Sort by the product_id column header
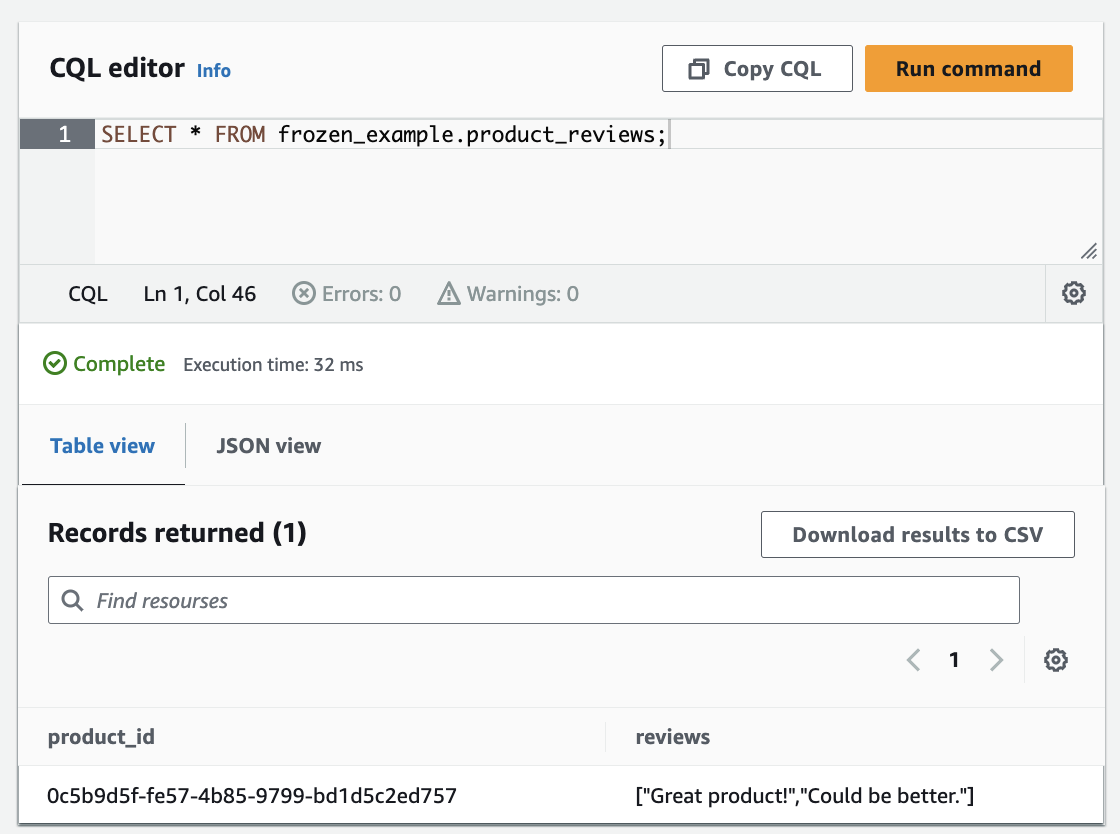 click(101, 738)
